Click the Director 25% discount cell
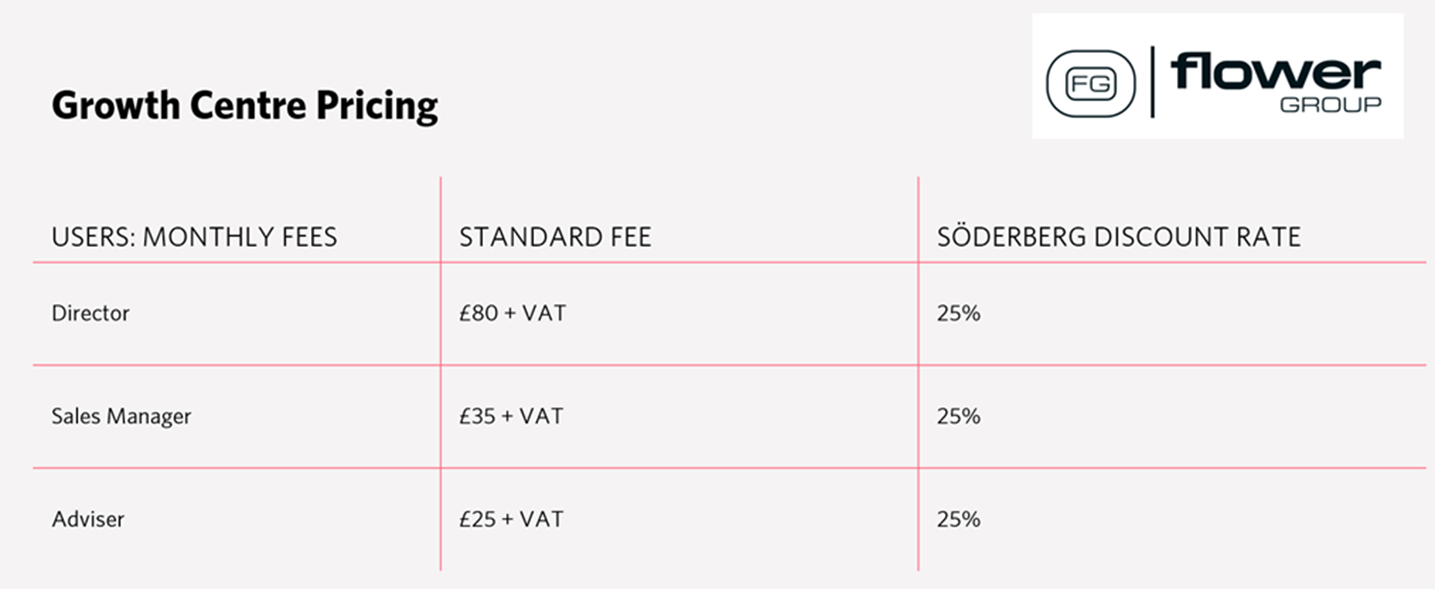 (x=959, y=313)
